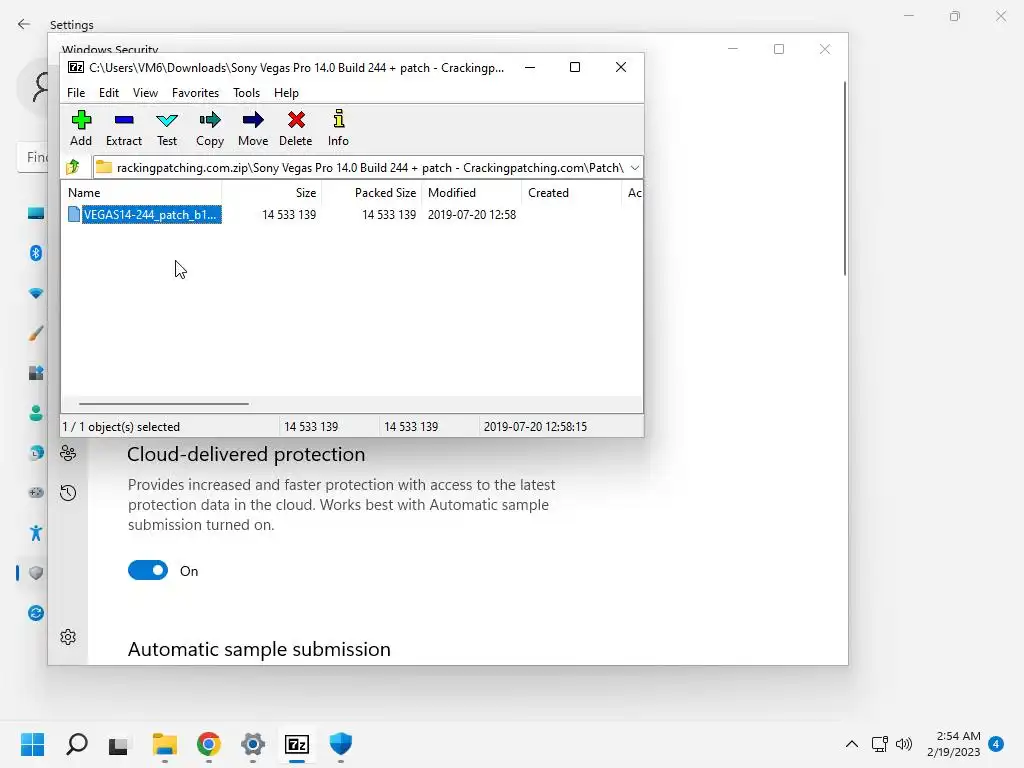Screen dimensions: 1024x768
Task: Open Gaming icon in Settings sidebar
Action: [36, 492]
